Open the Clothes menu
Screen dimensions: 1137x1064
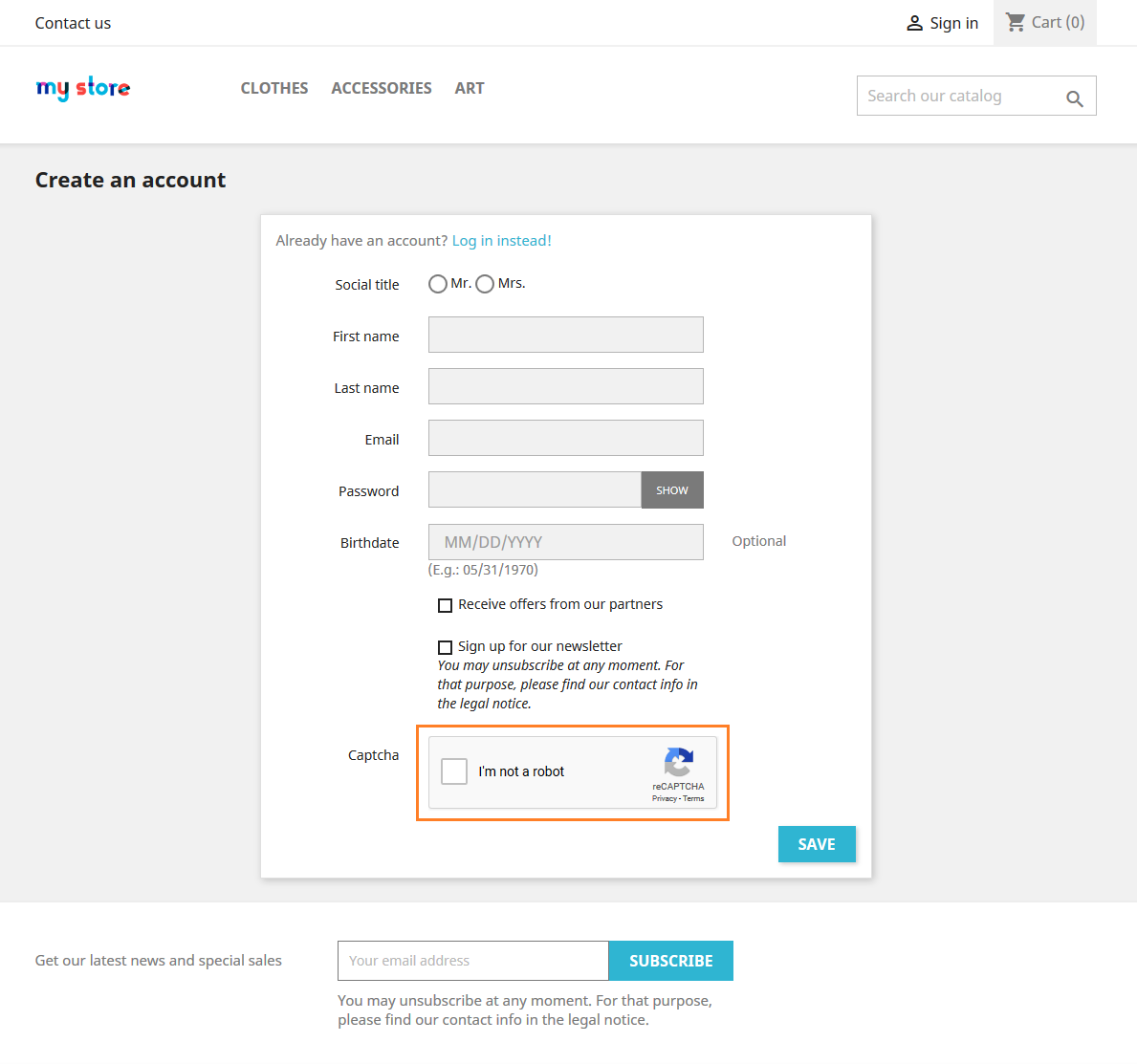[x=274, y=88]
